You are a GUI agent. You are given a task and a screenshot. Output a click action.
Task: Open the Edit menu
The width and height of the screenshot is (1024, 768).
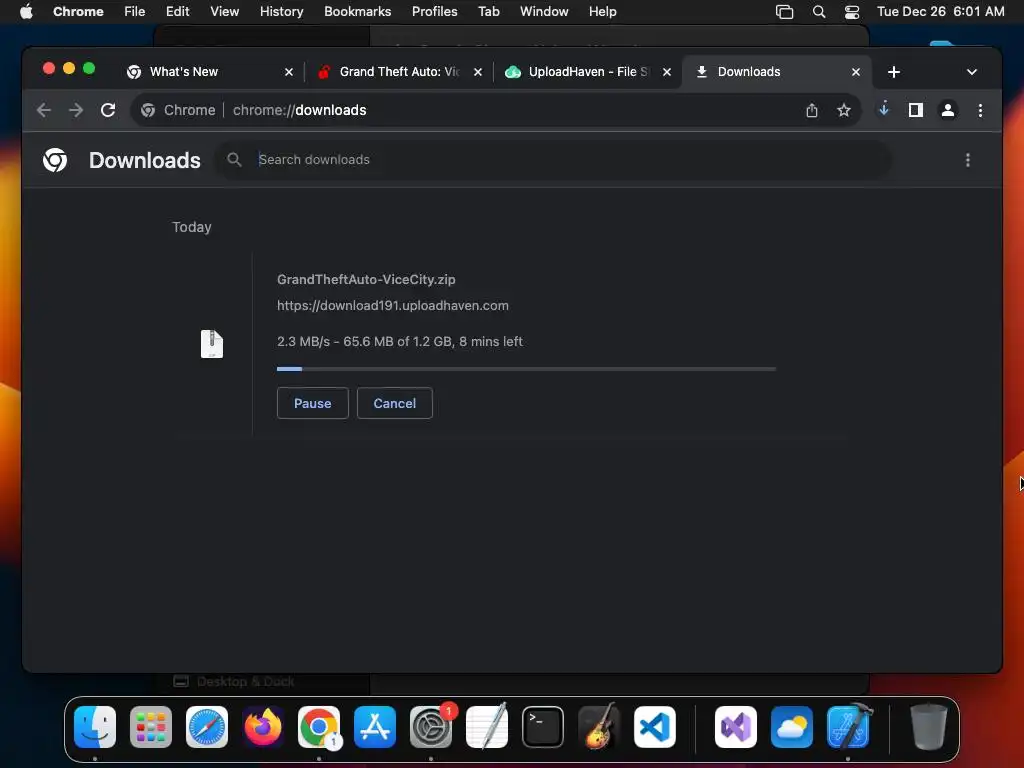(x=177, y=12)
